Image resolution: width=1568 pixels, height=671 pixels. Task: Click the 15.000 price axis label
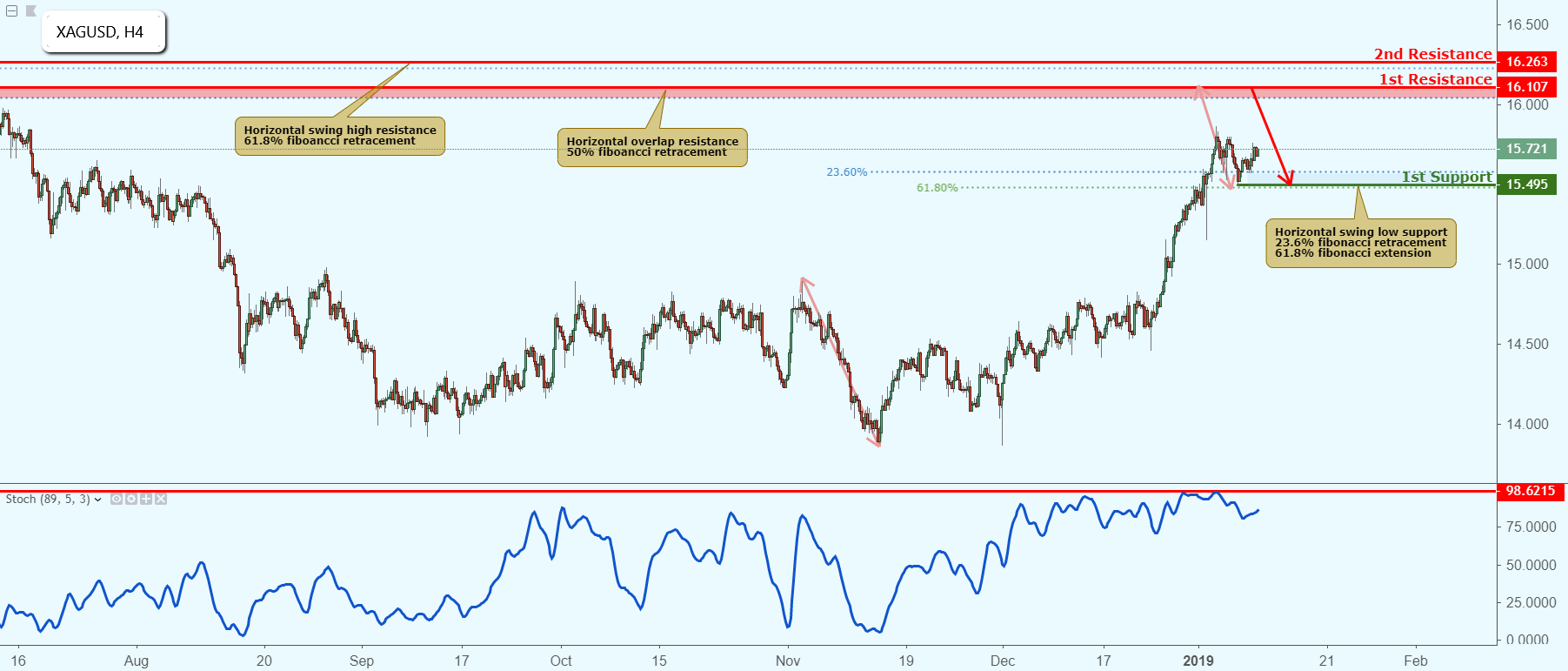coord(1527,265)
